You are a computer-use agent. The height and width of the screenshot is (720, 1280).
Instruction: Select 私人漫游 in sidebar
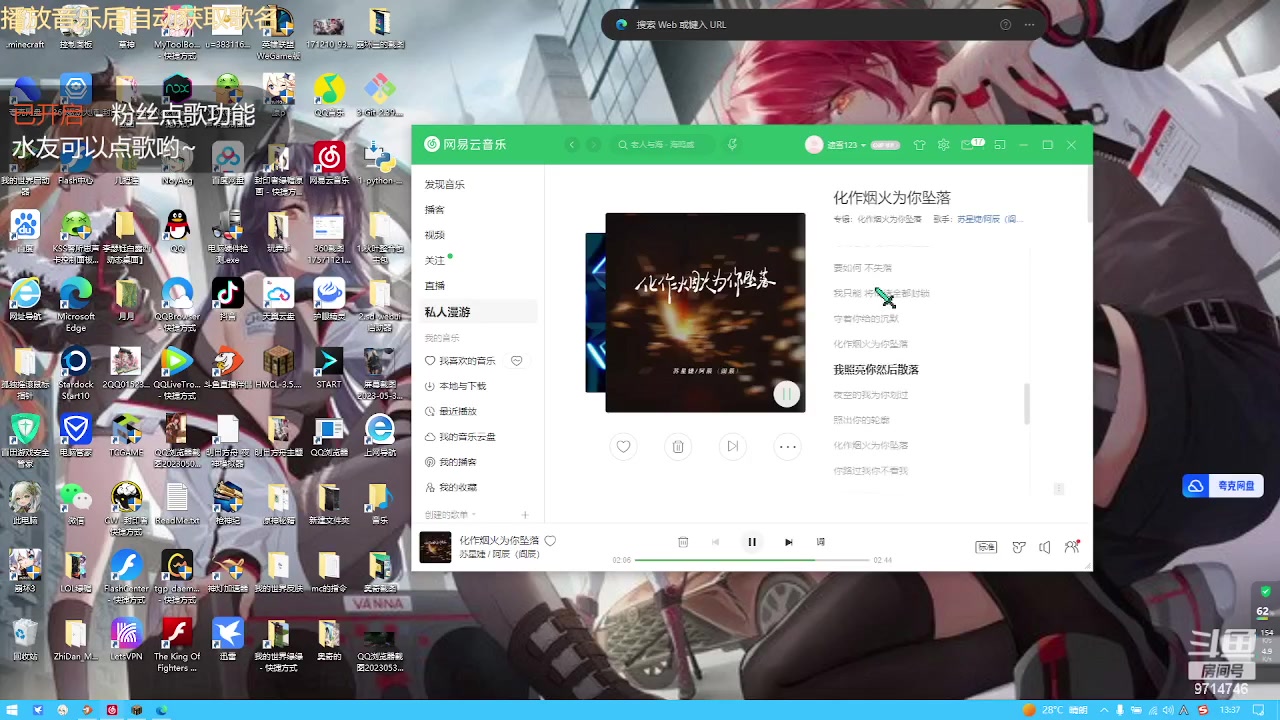coord(477,312)
